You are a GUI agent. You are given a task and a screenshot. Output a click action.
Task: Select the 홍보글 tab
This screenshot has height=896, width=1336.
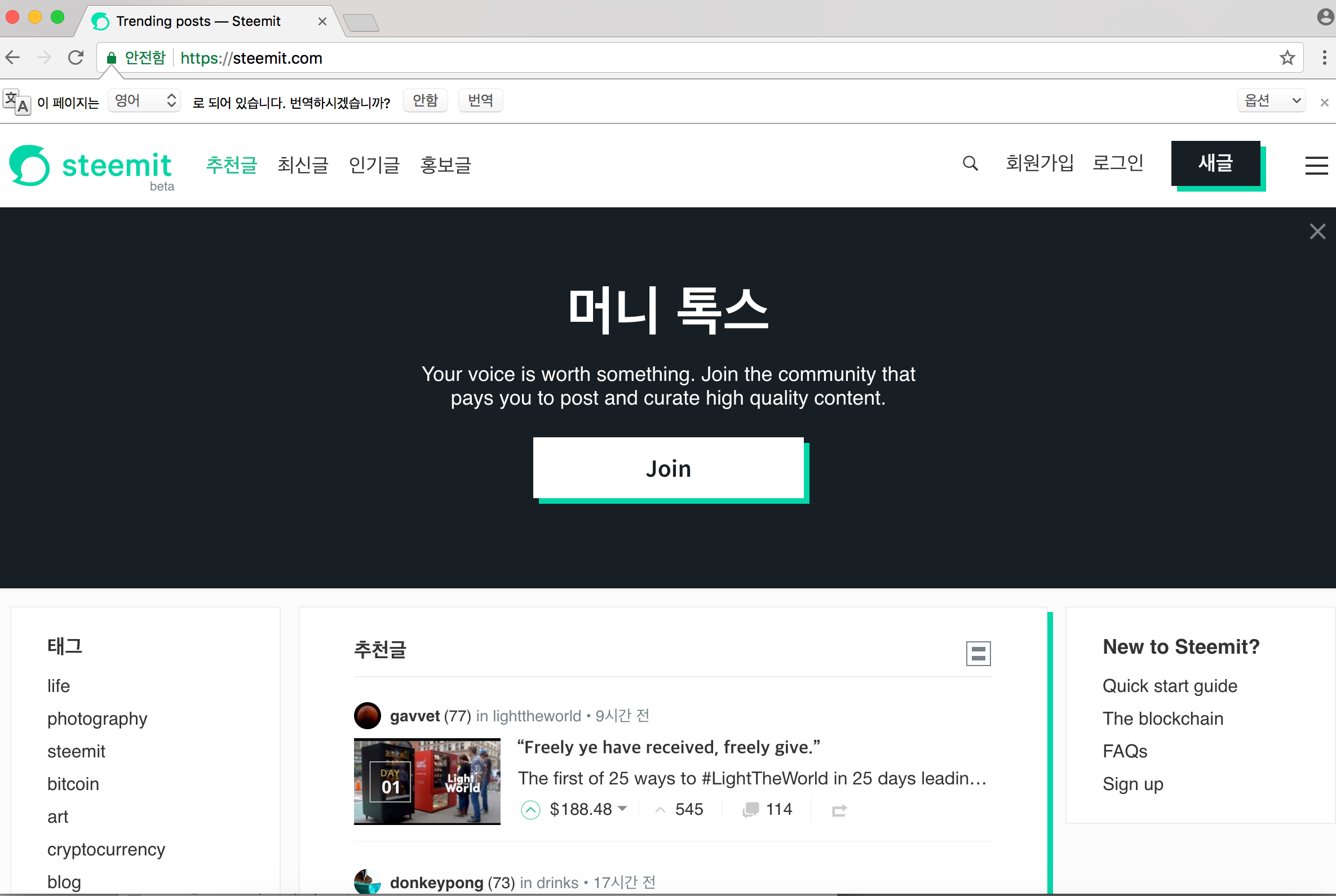point(445,165)
